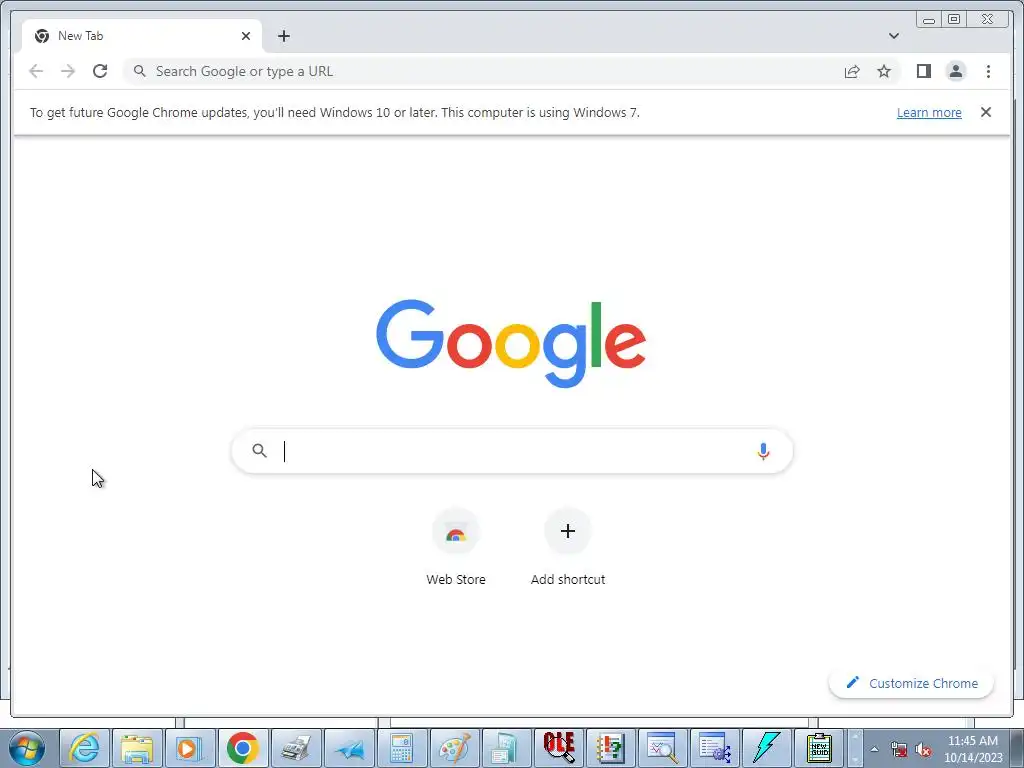Click the Chrome taskbar icon

tap(243, 748)
